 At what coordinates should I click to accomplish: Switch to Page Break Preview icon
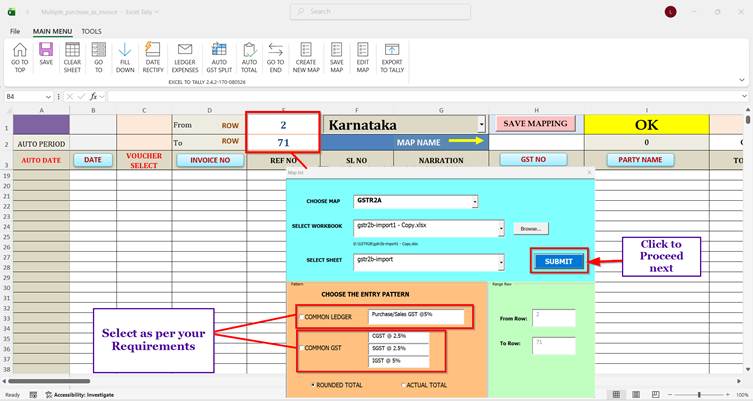point(655,395)
